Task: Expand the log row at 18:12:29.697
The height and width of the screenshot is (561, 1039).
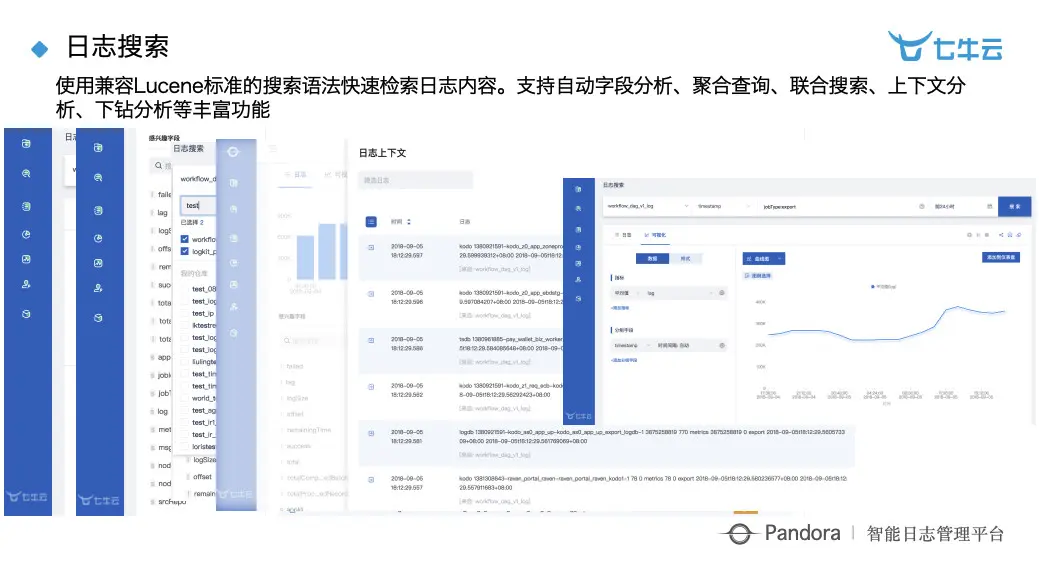Action: [371, 247]
